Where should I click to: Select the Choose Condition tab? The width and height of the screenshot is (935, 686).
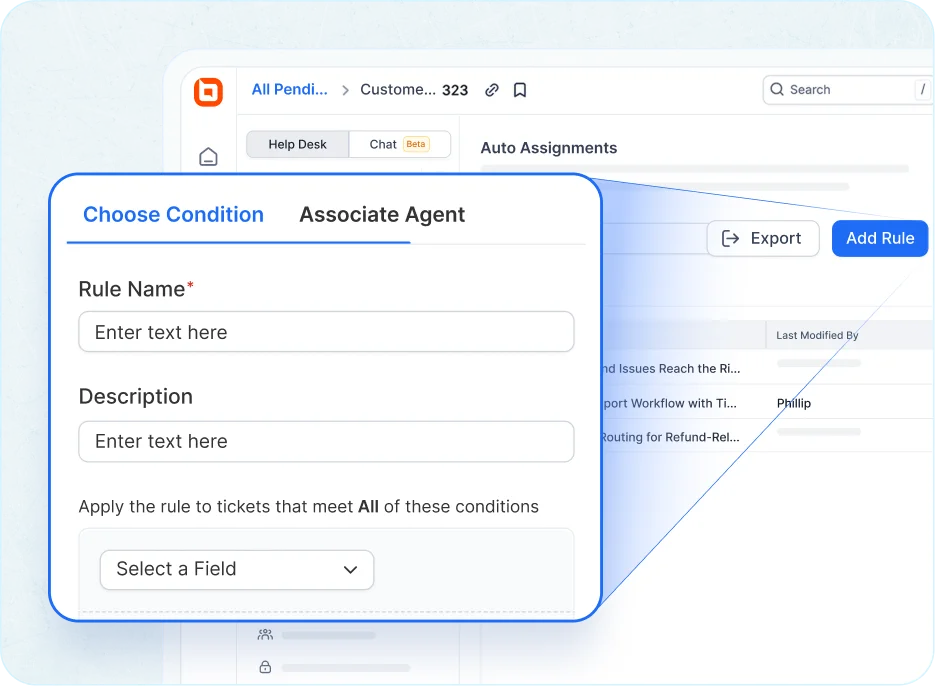coord(173,214)
